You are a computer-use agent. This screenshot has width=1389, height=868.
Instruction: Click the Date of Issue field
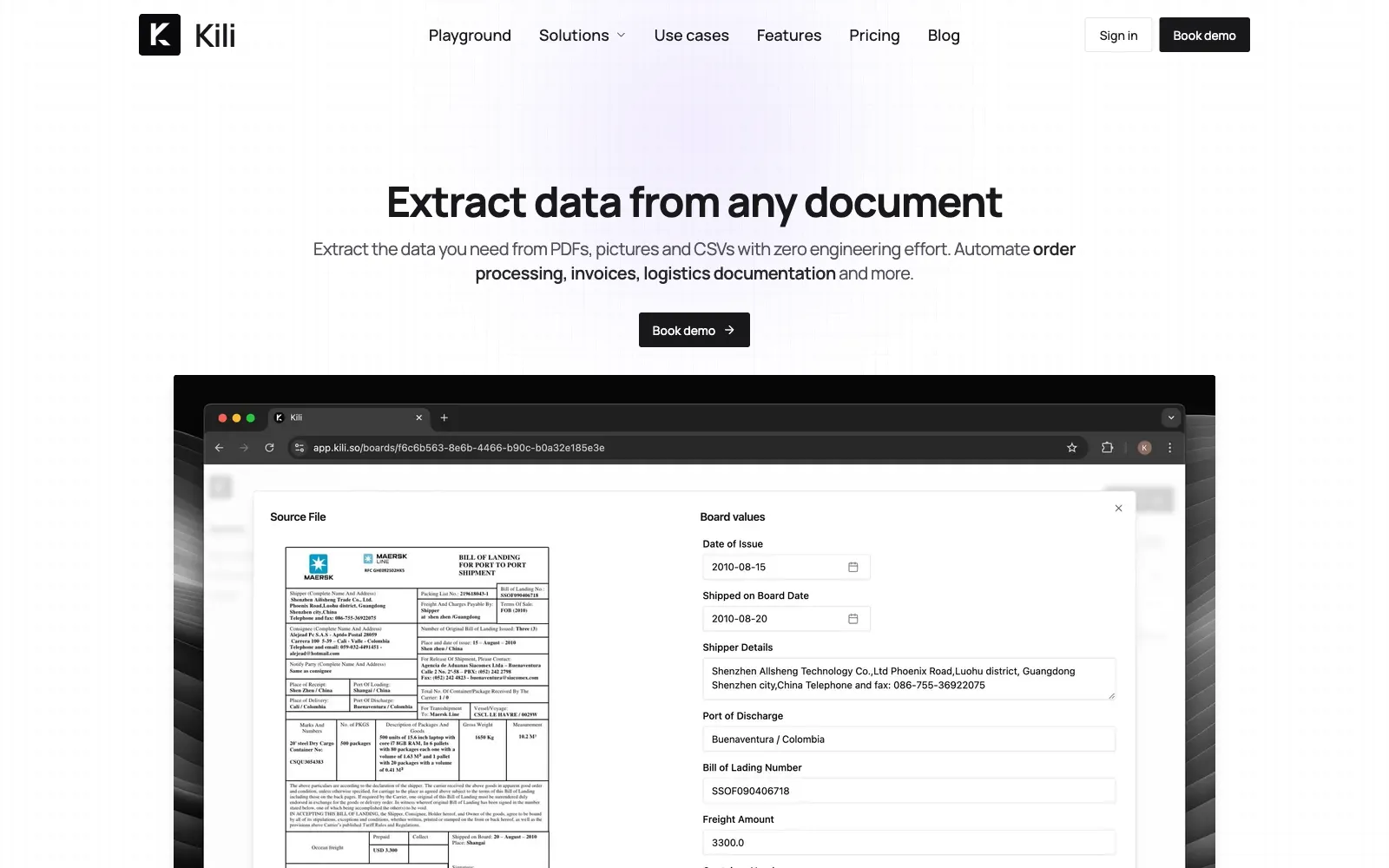[x=786, y=567]
